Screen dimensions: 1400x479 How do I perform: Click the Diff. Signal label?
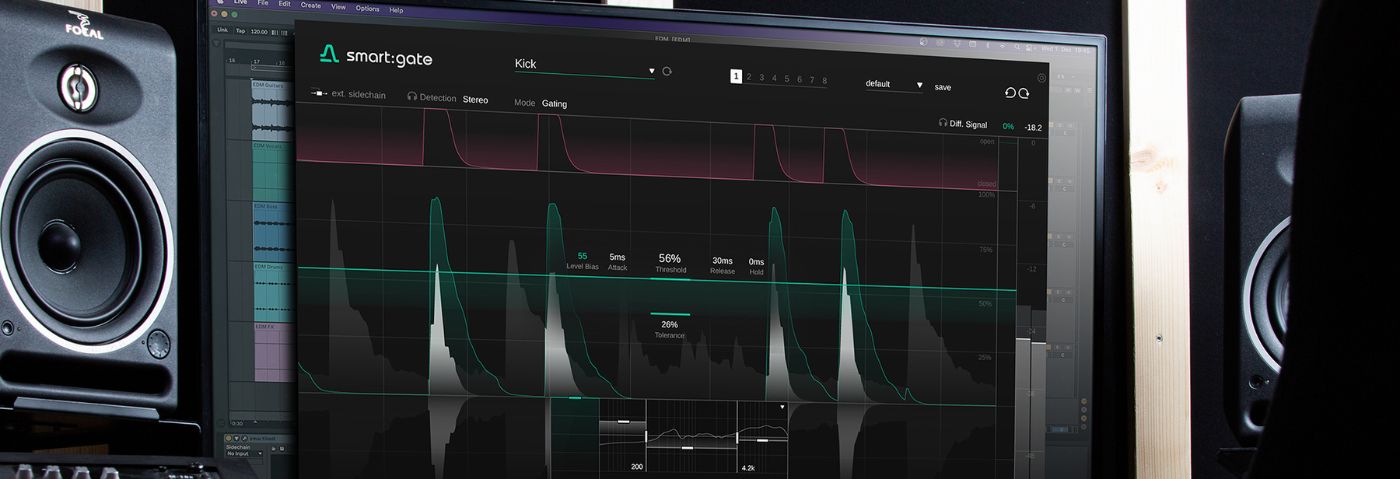click(968, 125)
